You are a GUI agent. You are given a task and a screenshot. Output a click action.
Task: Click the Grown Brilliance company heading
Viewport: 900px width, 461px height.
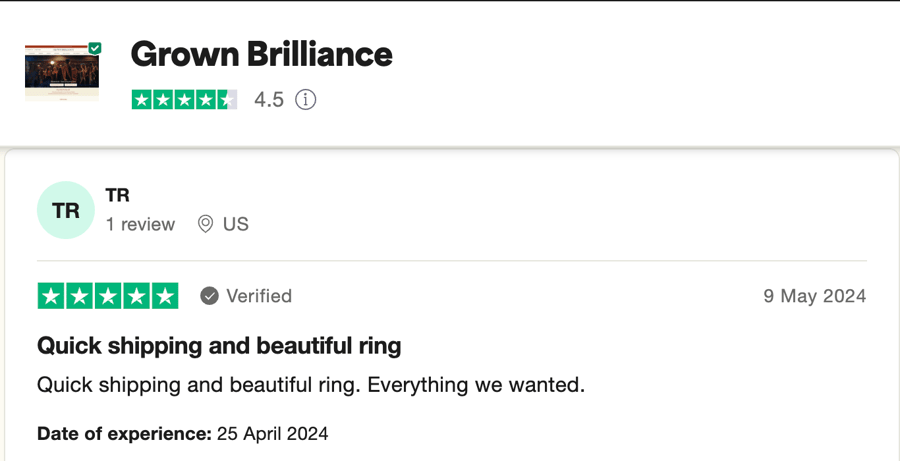[x=262, y=54]
